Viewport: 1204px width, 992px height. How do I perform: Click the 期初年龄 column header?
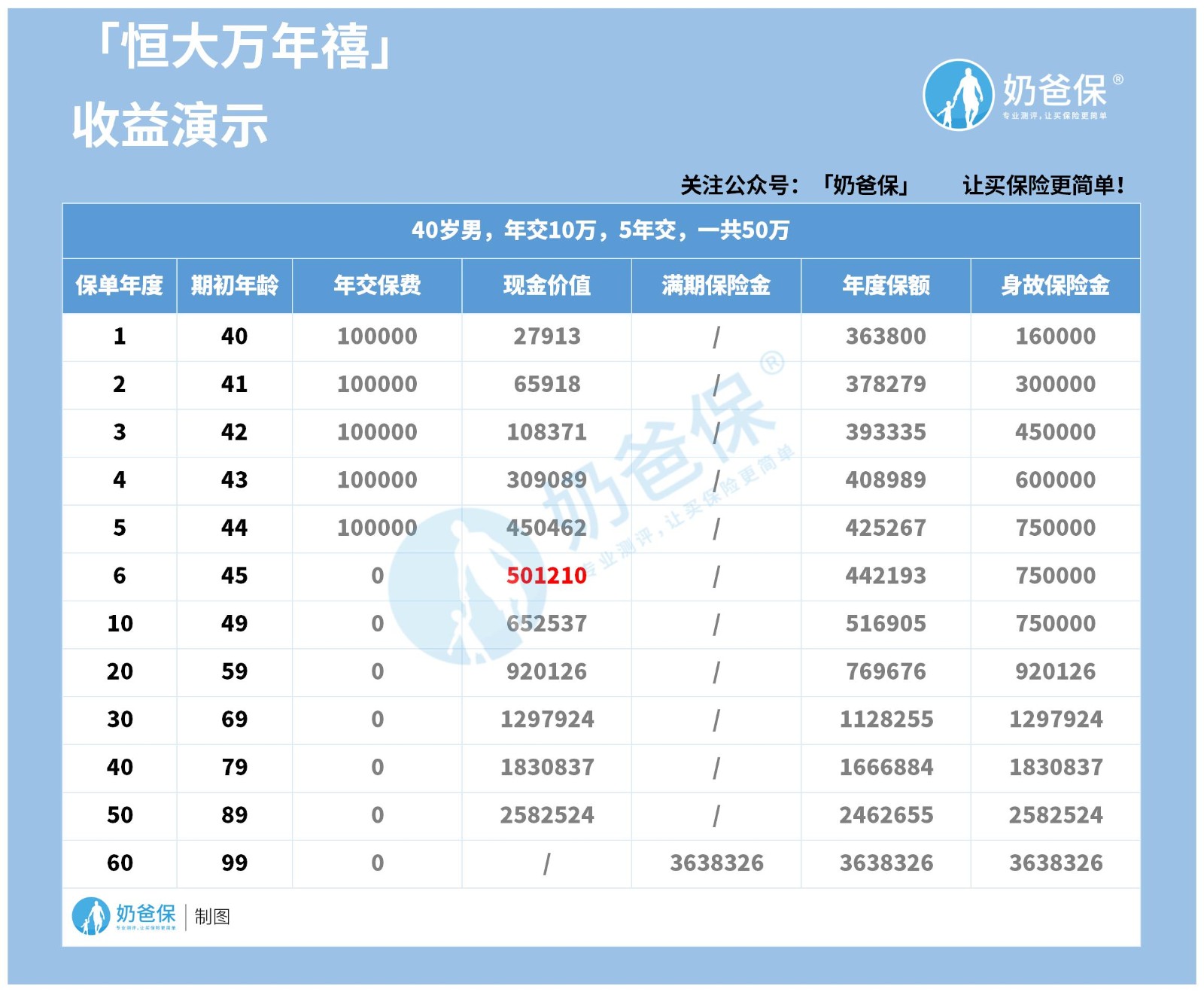tap(234, 285)
